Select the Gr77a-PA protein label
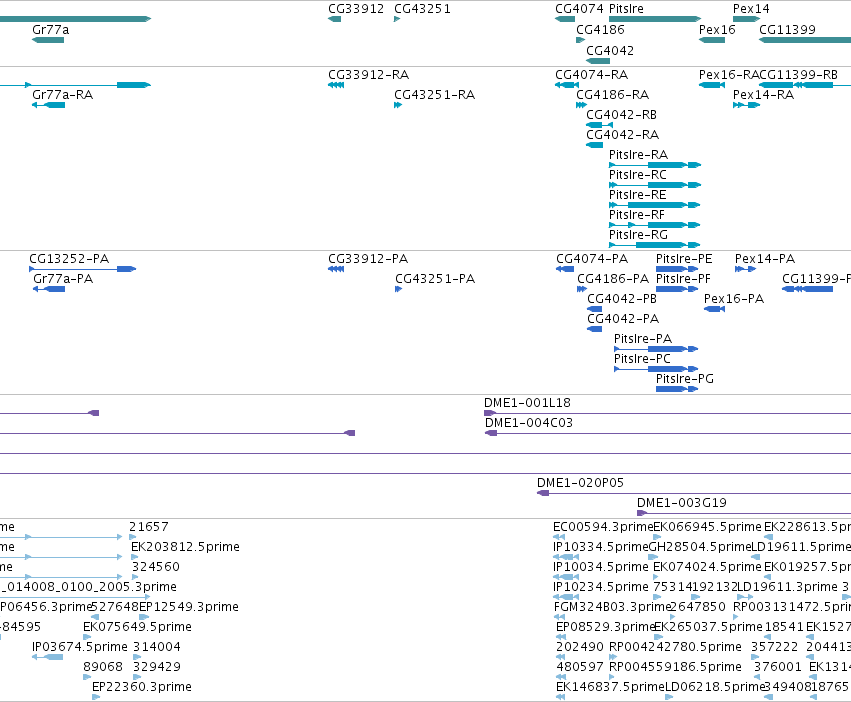Screen dimensions: 851x702 [63, 279]
